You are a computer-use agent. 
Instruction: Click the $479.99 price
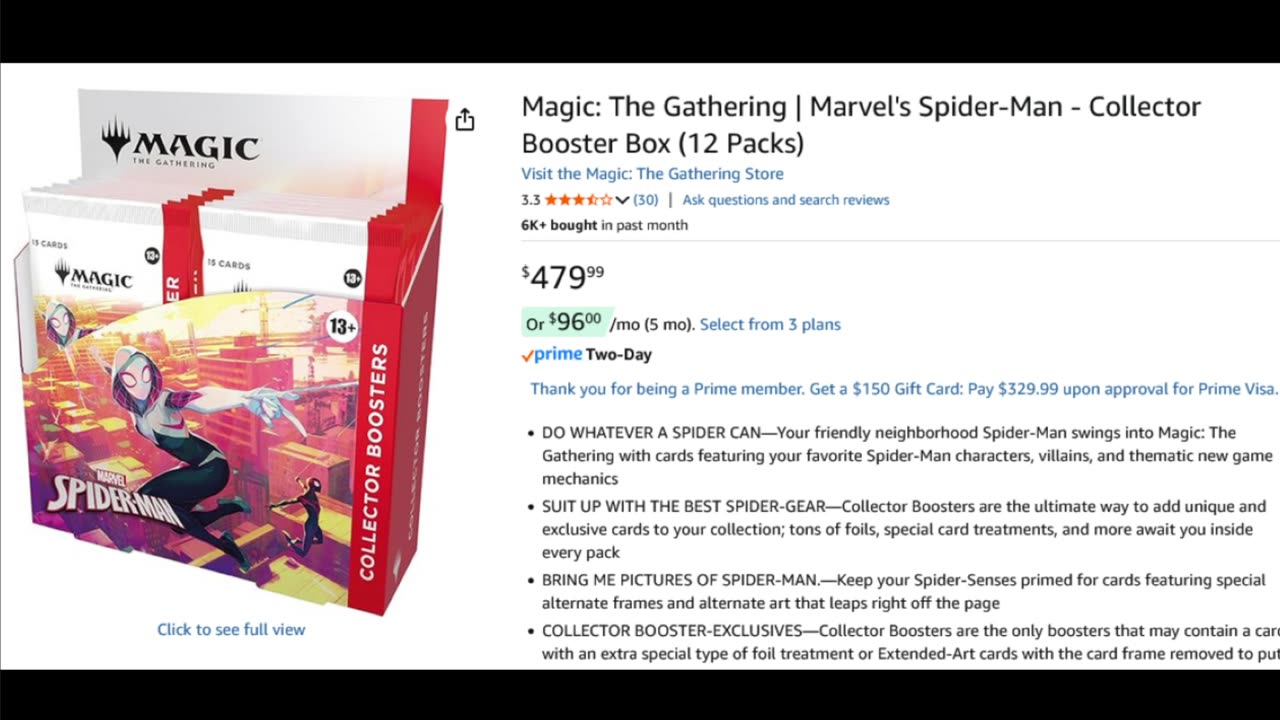click(x=562, y=275)
